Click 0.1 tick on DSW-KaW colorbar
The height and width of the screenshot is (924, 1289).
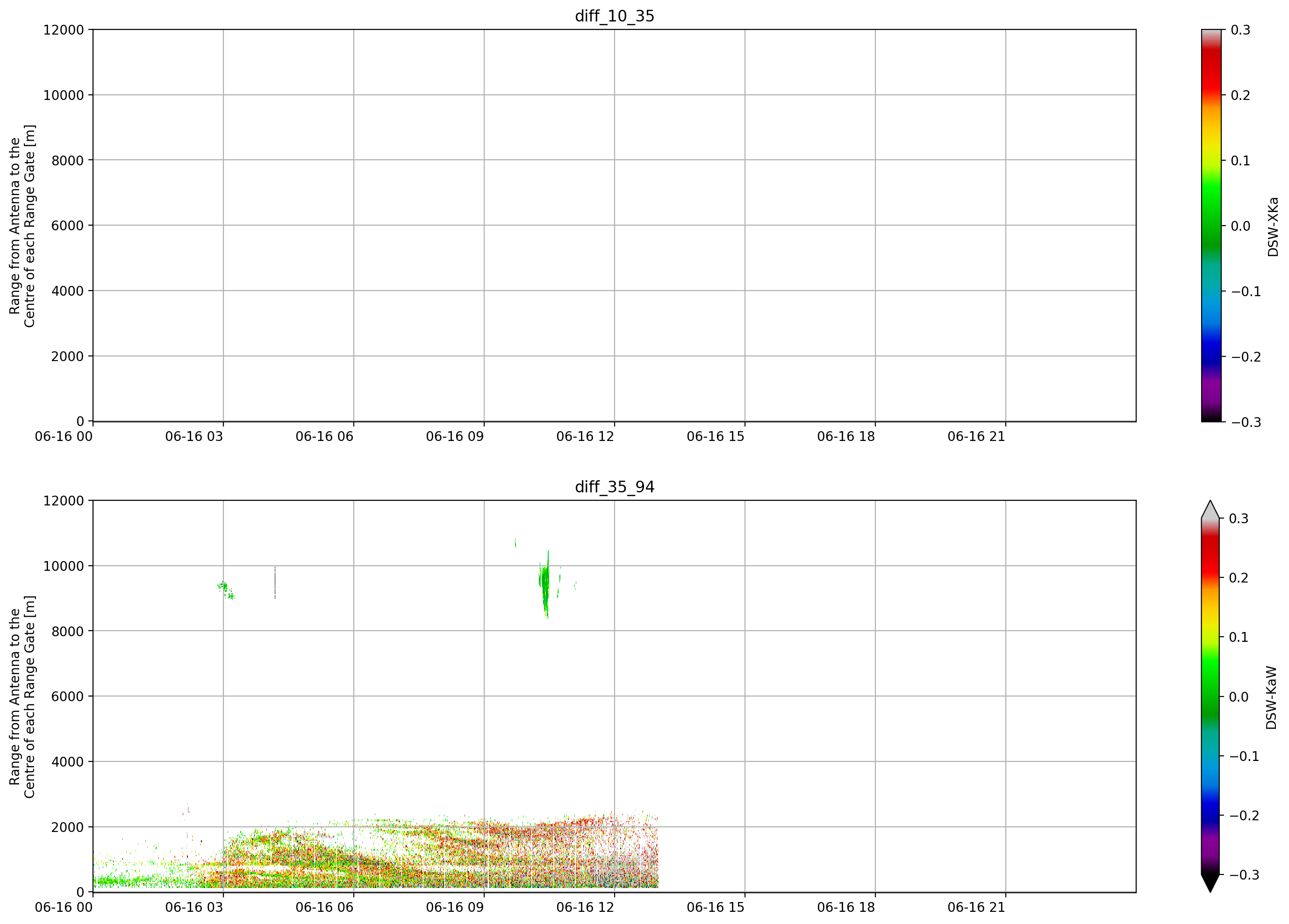(1239, 637)
